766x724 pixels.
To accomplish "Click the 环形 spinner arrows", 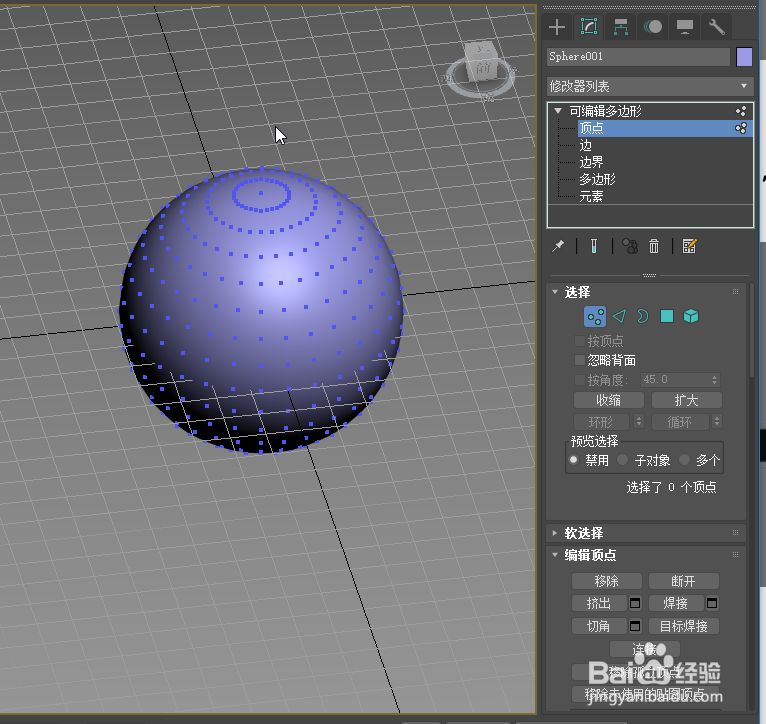I will pos(639,421).
